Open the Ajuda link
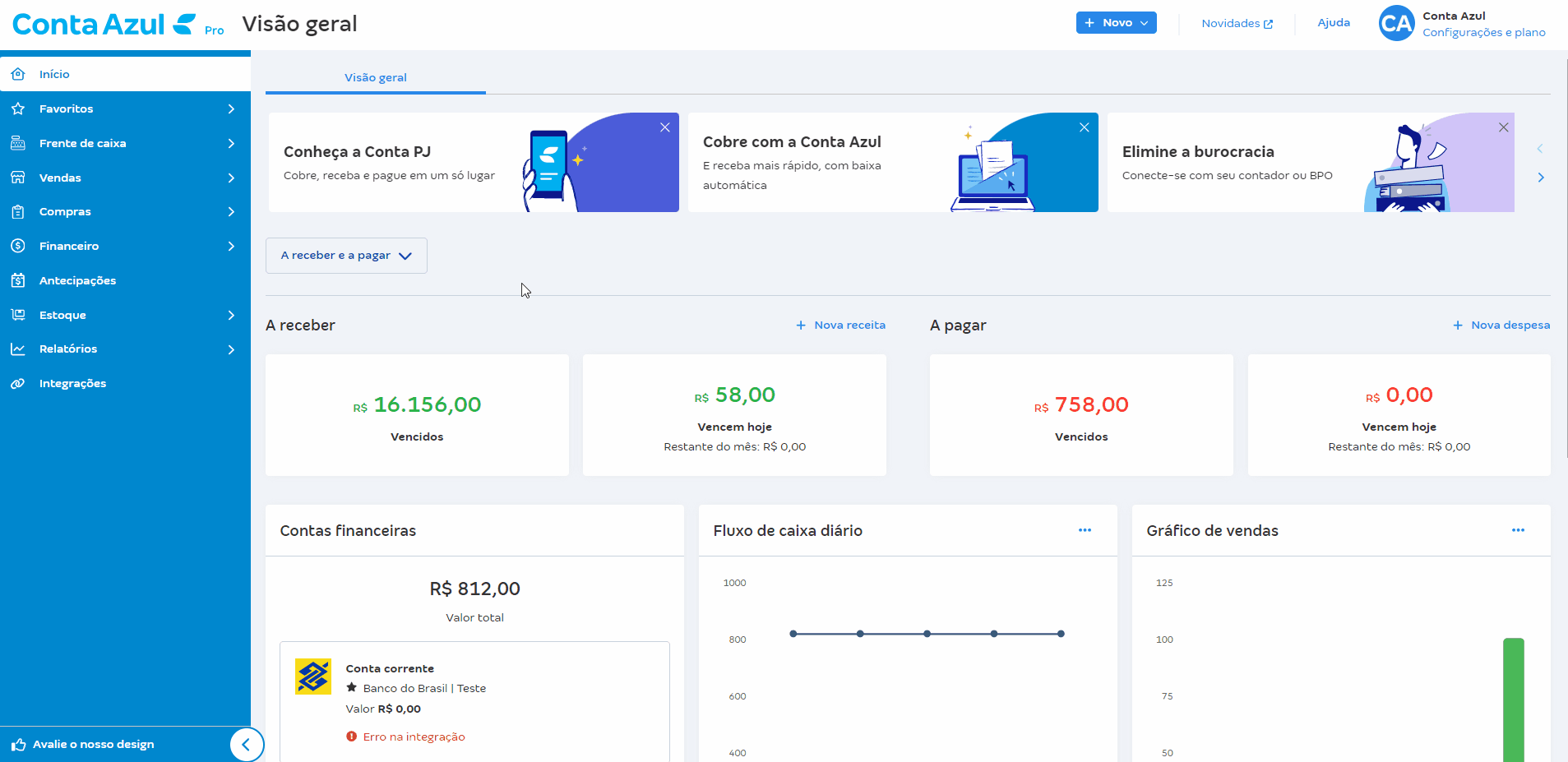The image size is (1568, 762). click(1334, 23)
